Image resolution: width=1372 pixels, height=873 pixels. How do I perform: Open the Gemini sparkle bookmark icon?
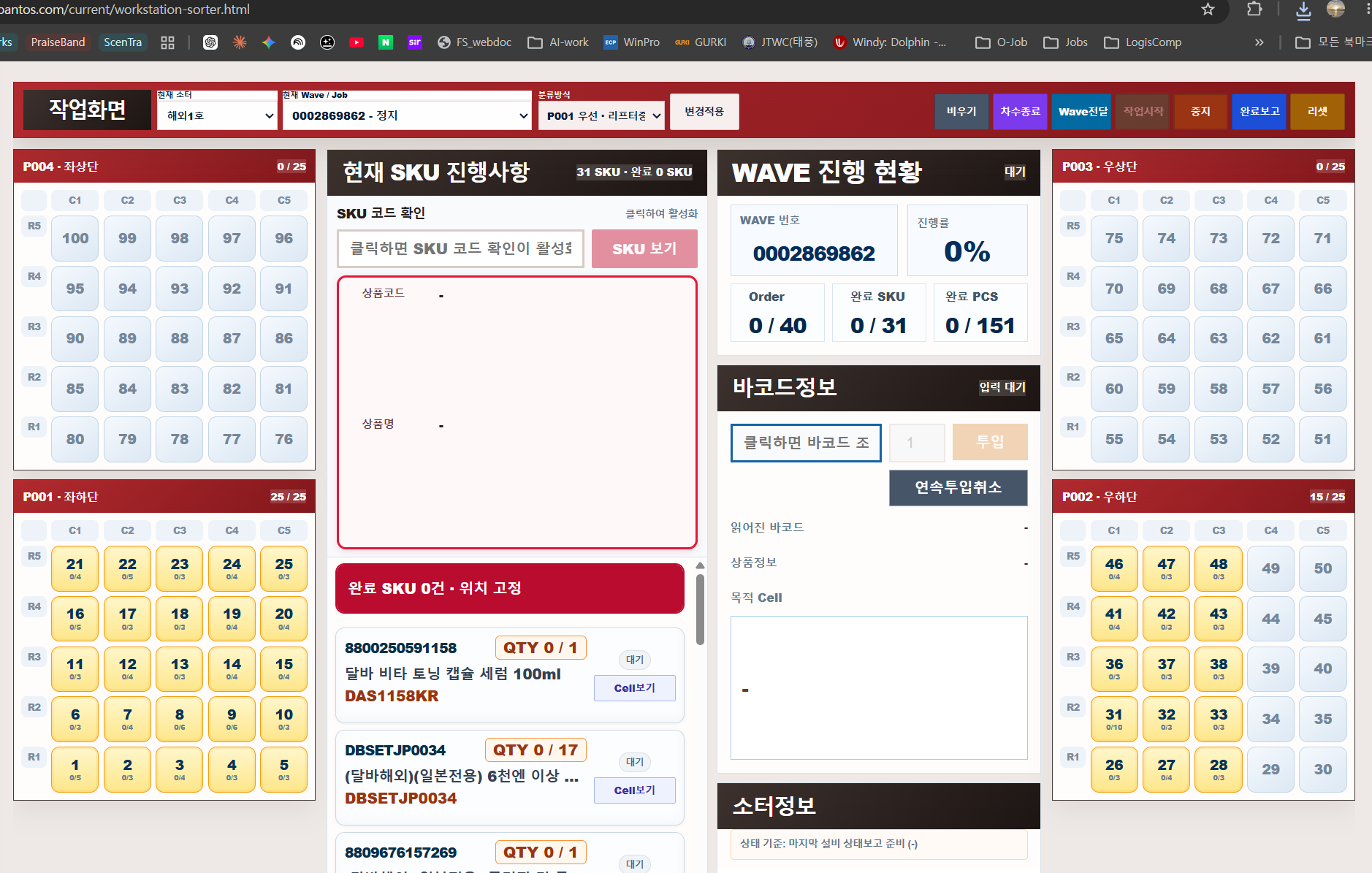(269, 42)
